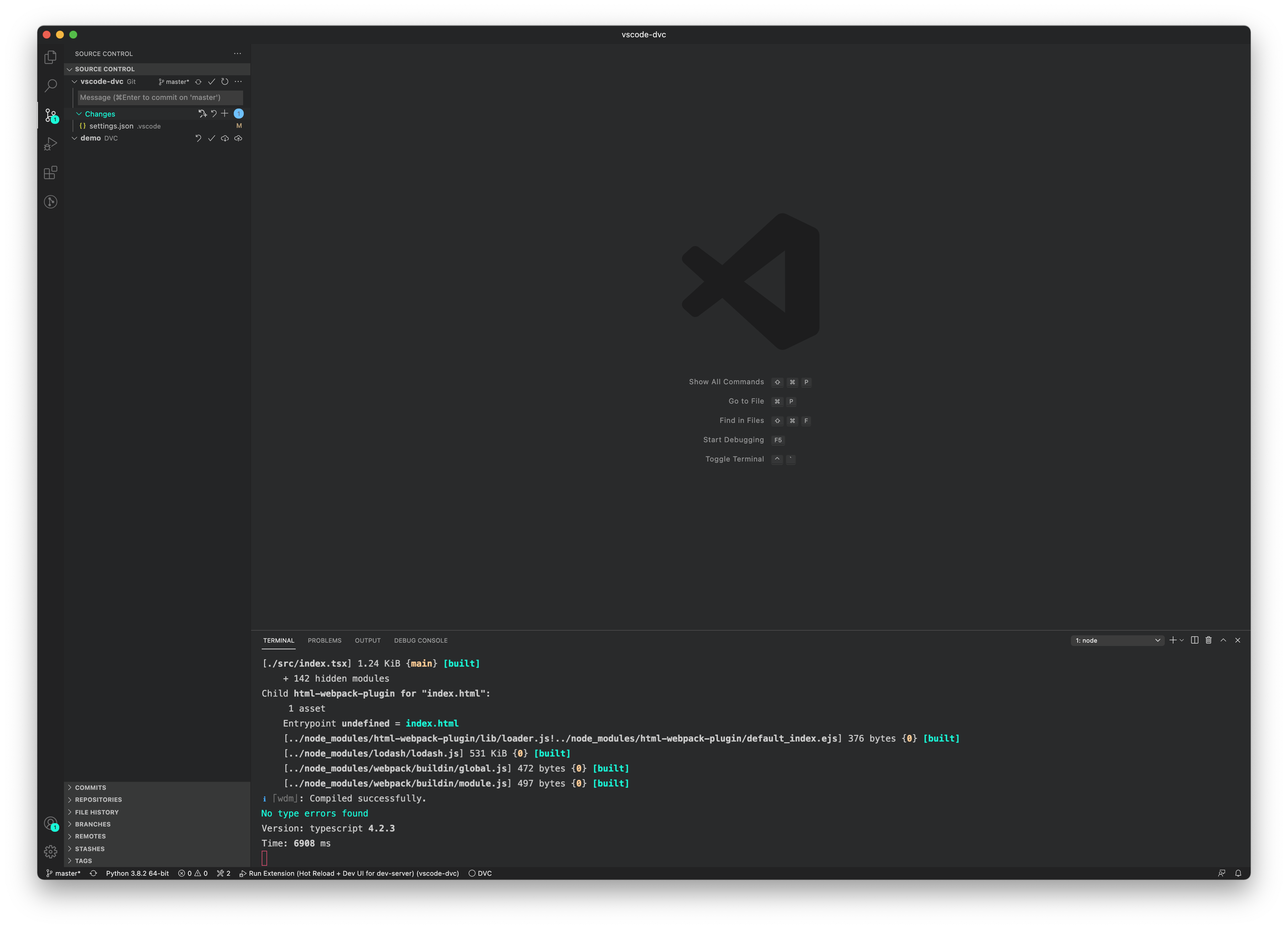
Task: Stage all changes with the plus icon
Action: (x=225, y=114)
